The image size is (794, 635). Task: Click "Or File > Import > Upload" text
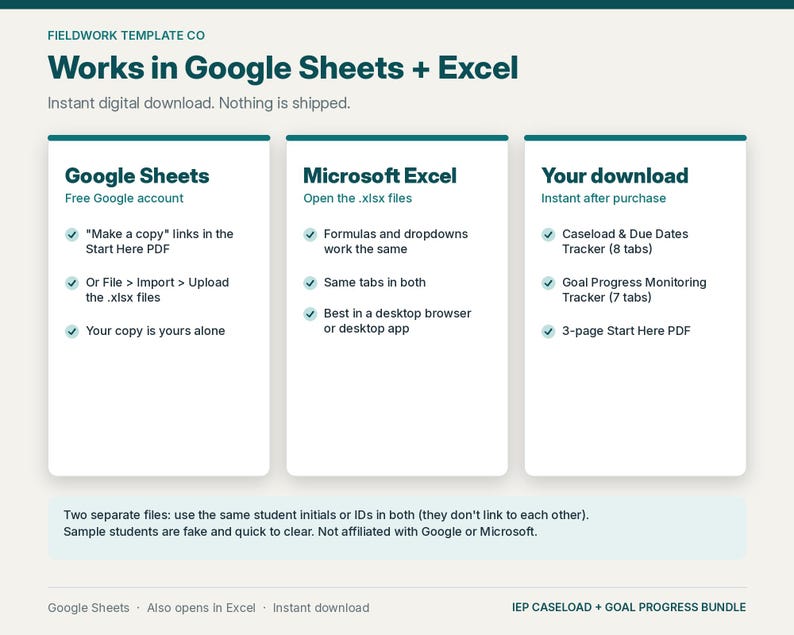click(x=157, y=283)
